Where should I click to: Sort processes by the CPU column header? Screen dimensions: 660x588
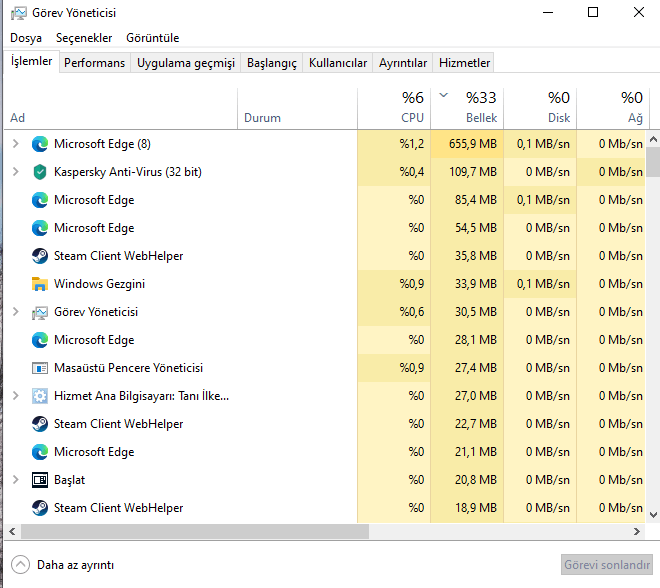point(412,118)
